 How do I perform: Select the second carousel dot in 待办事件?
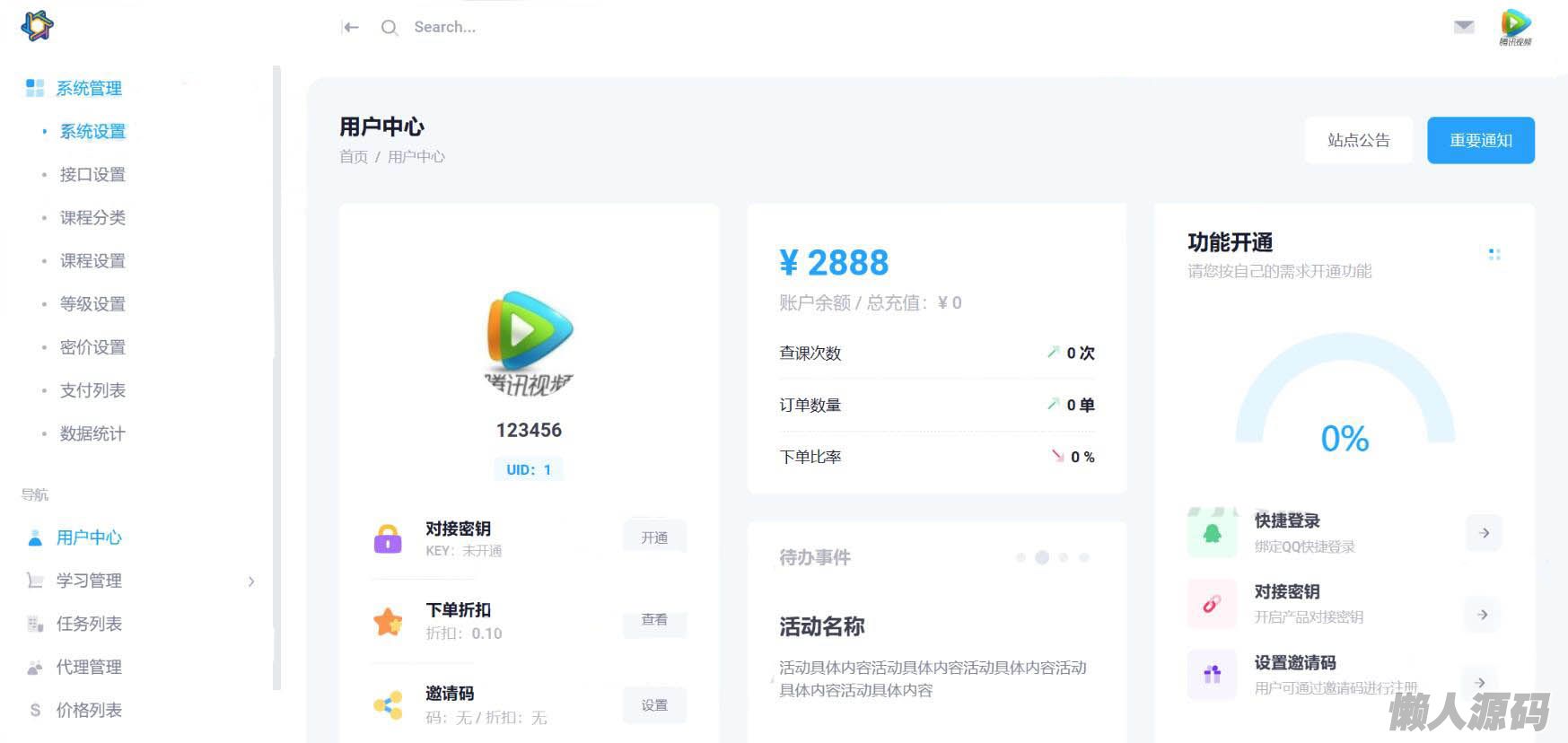point(1042,557)
